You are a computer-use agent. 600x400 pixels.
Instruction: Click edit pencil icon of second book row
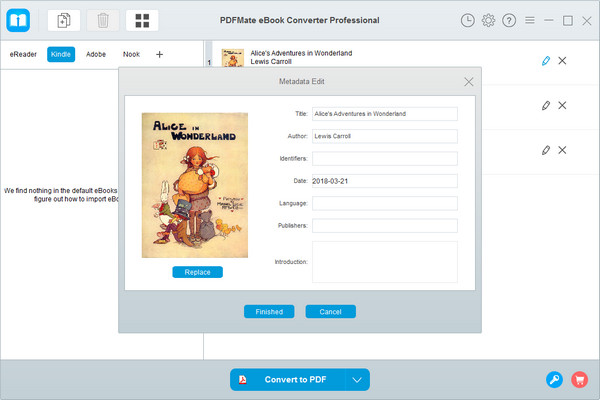546,105
